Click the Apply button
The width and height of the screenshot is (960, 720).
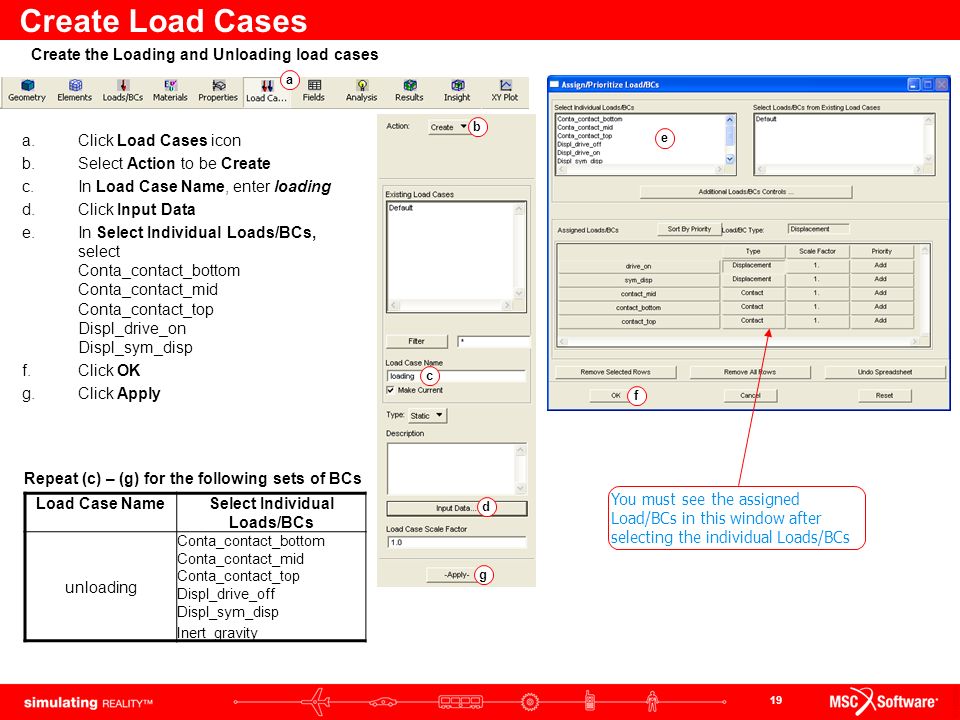[x=456, y=575]
